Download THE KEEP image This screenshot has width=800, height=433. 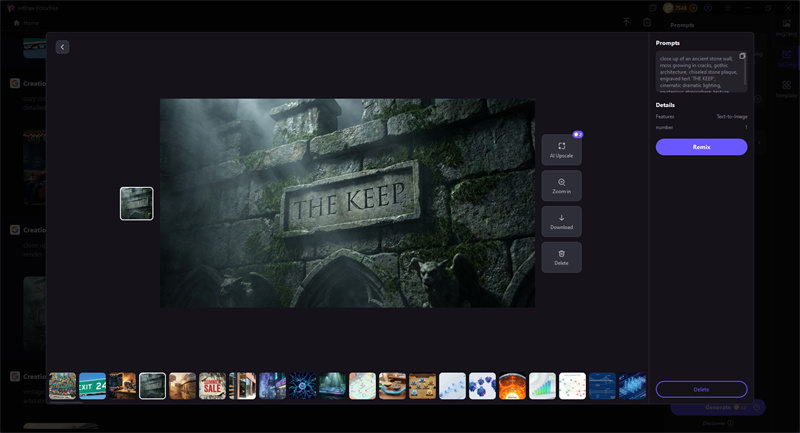(x=561, y=221)
